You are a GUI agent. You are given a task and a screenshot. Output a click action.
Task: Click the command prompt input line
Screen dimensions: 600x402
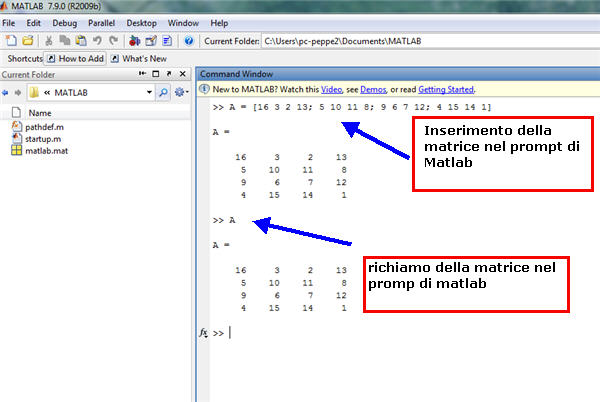point(404,333)
